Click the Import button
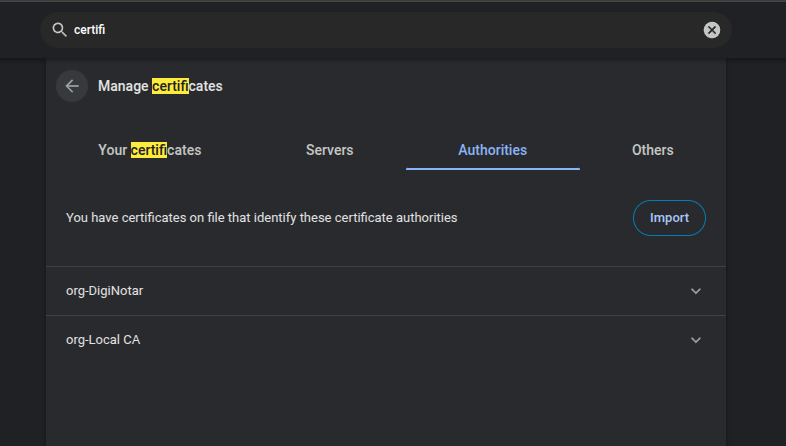The height and width of the screenshot is (446, 786). [x=669, y=218]
